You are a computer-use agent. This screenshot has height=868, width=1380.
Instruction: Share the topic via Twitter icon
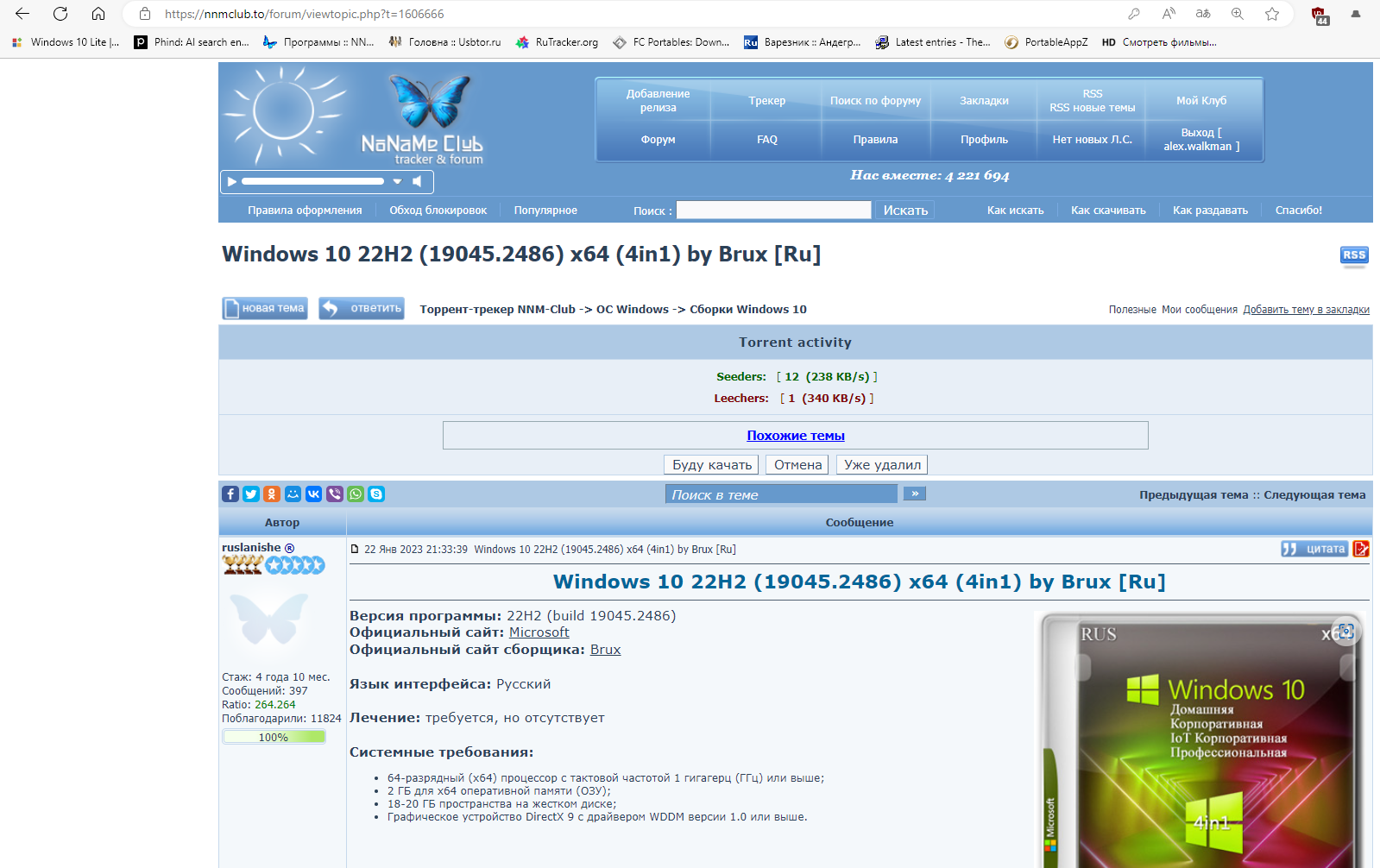click(251, 494)
